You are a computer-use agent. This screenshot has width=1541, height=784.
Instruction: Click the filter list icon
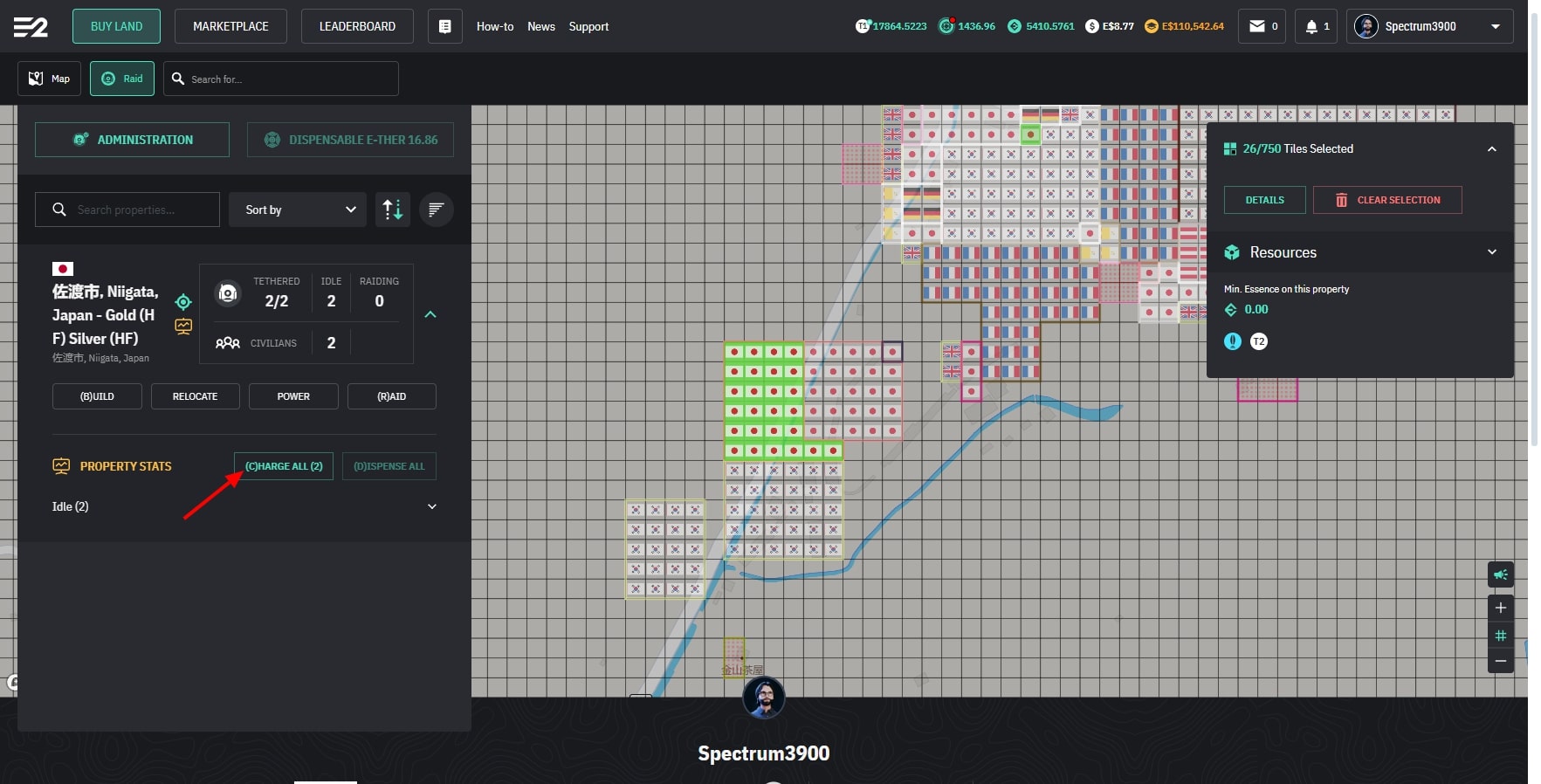(x=436, y=210)
